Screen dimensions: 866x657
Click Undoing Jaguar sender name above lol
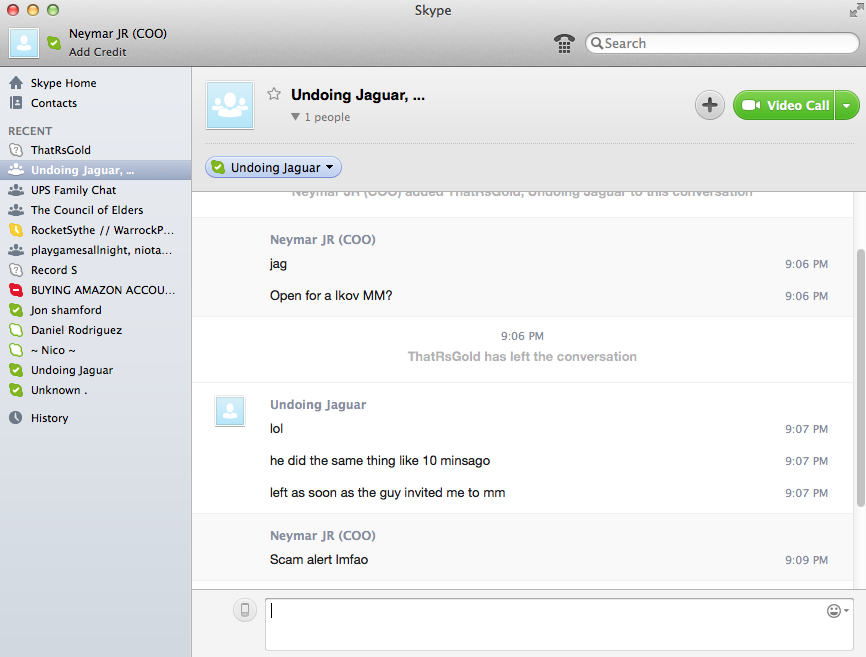click(318, 405)
